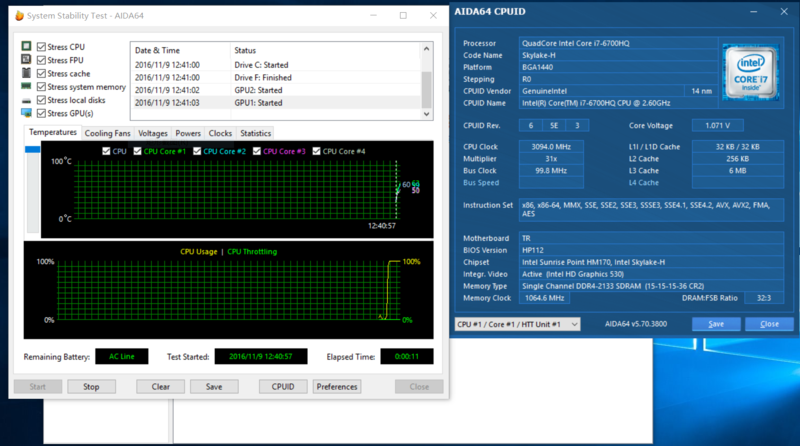Click the CPU Clock value 3094.0 MHz

[551, 147]
